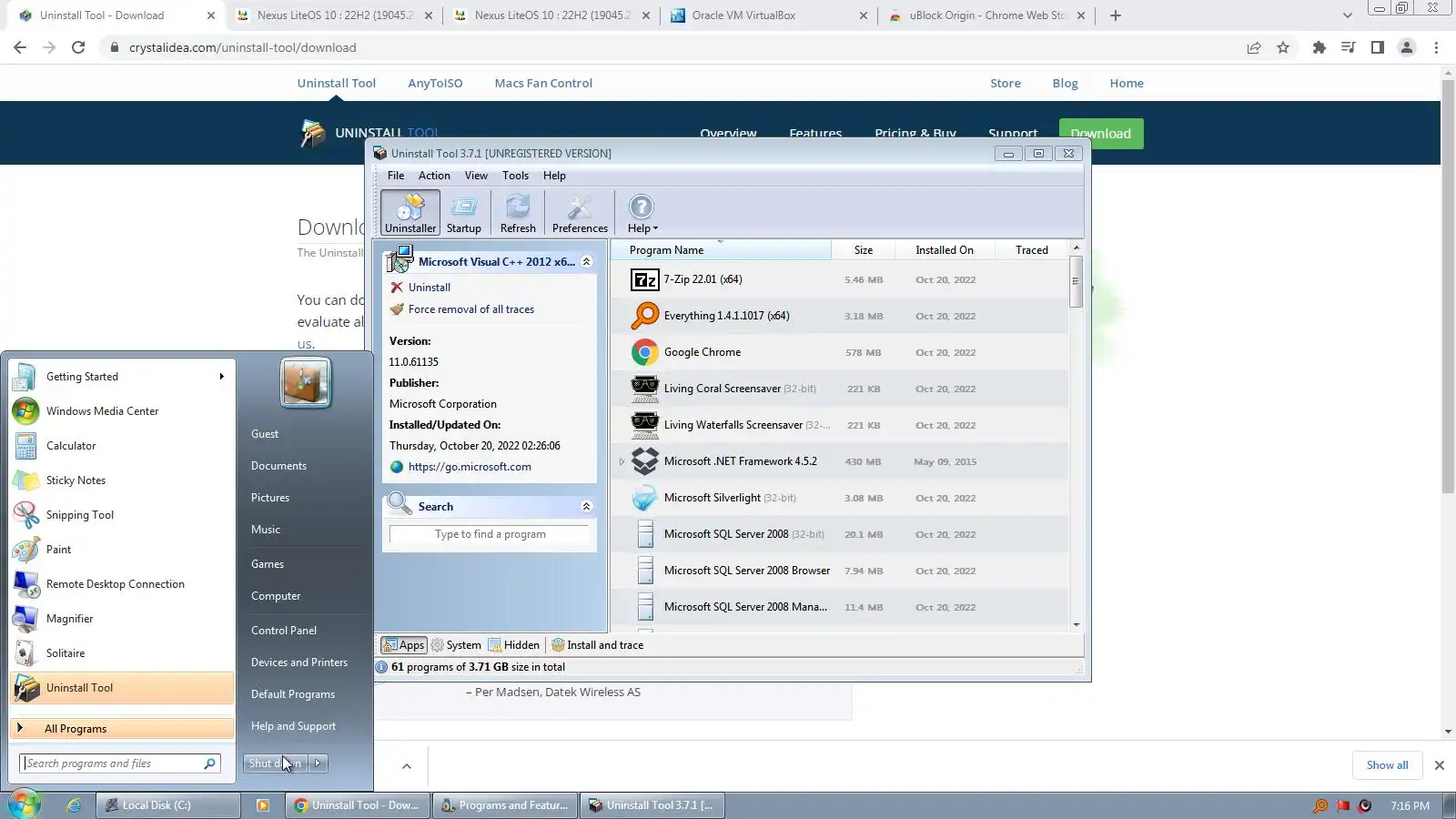The height and width of the screenshot is (819, 1456).
Task: Click the red X Uninstall icon
Action: pos(397,287)
